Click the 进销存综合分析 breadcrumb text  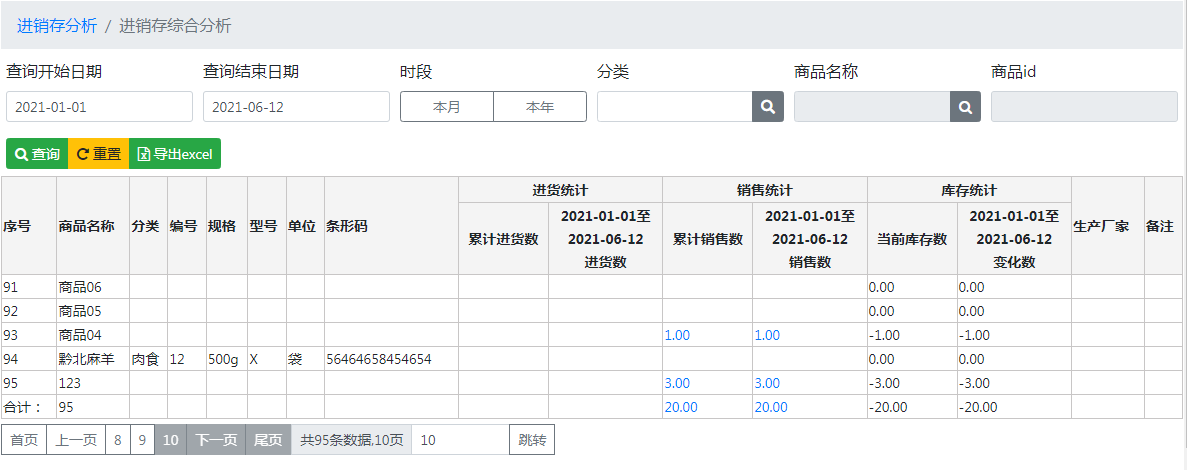point(175,26)
